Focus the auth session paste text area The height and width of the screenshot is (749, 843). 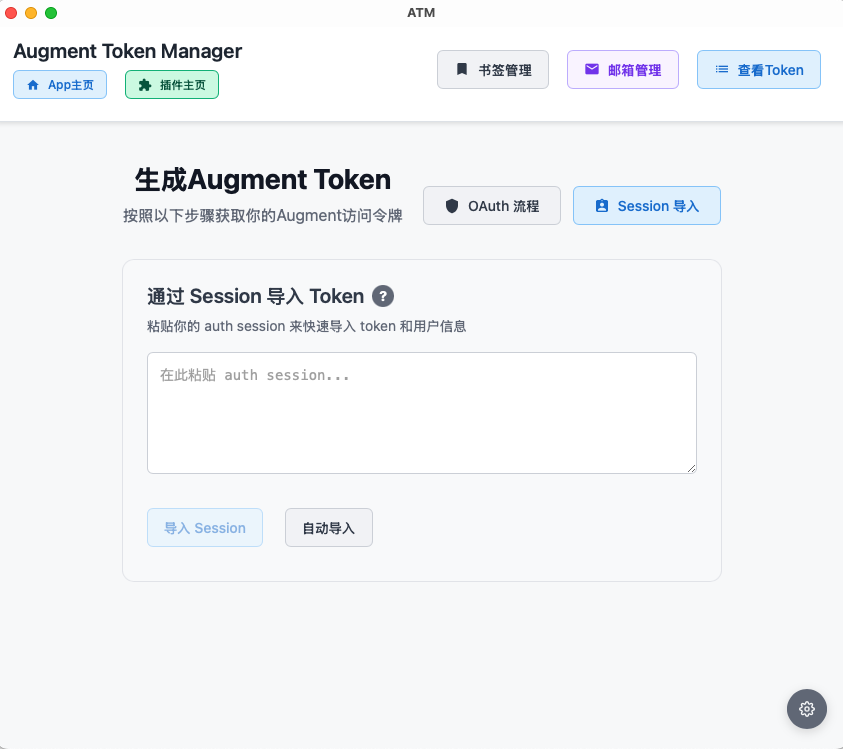[x=421, y=412]
